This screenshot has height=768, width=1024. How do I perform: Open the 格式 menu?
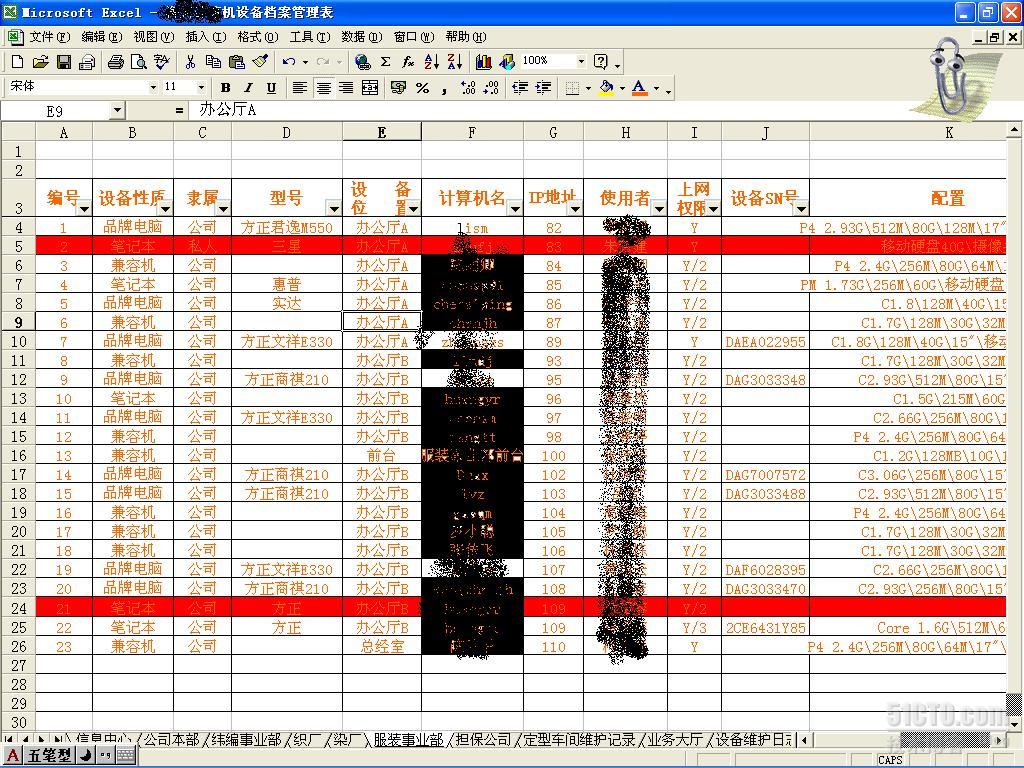(x=257, y=37)
